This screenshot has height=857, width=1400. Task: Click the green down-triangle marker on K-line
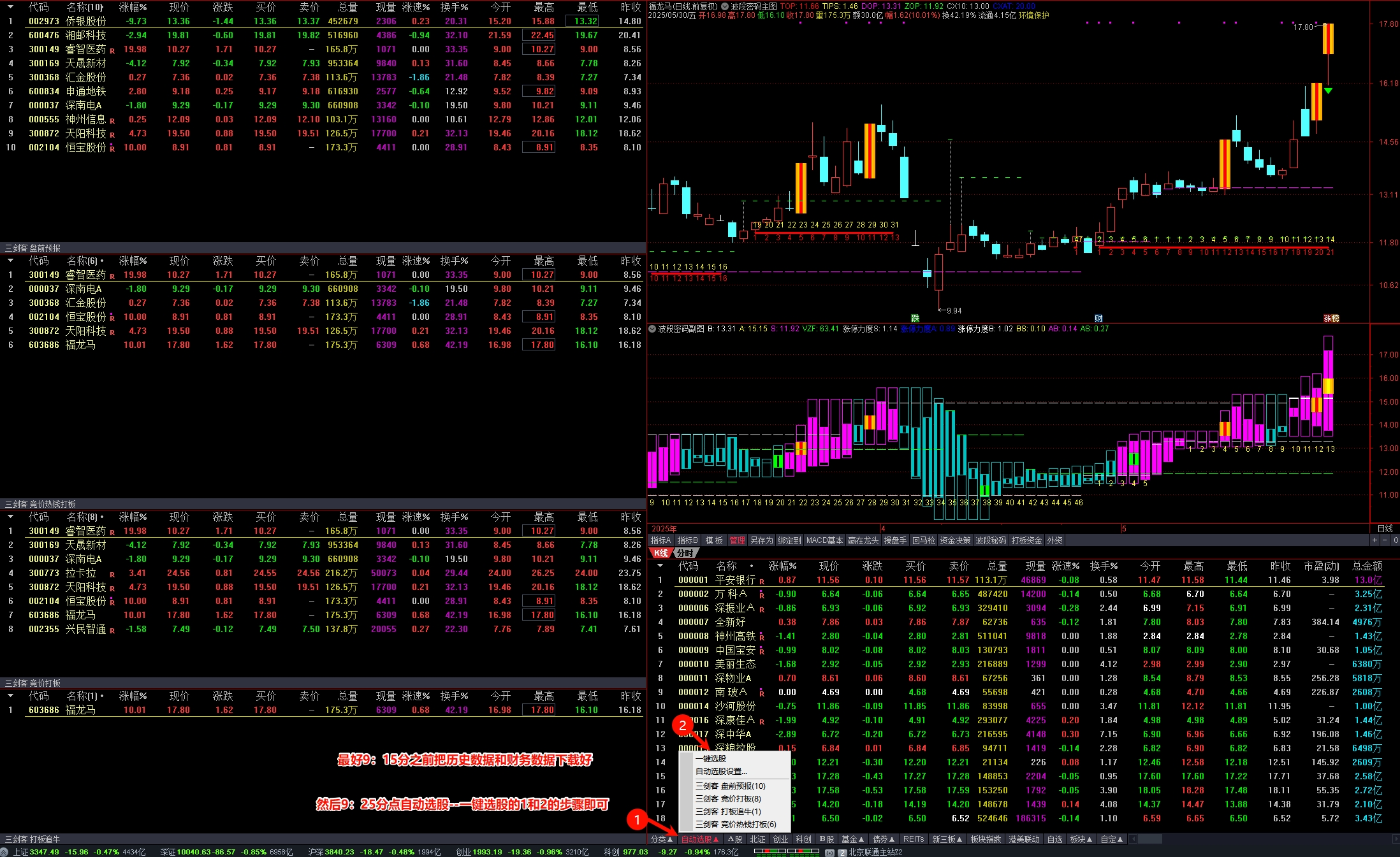click(x=1328, y=91)
